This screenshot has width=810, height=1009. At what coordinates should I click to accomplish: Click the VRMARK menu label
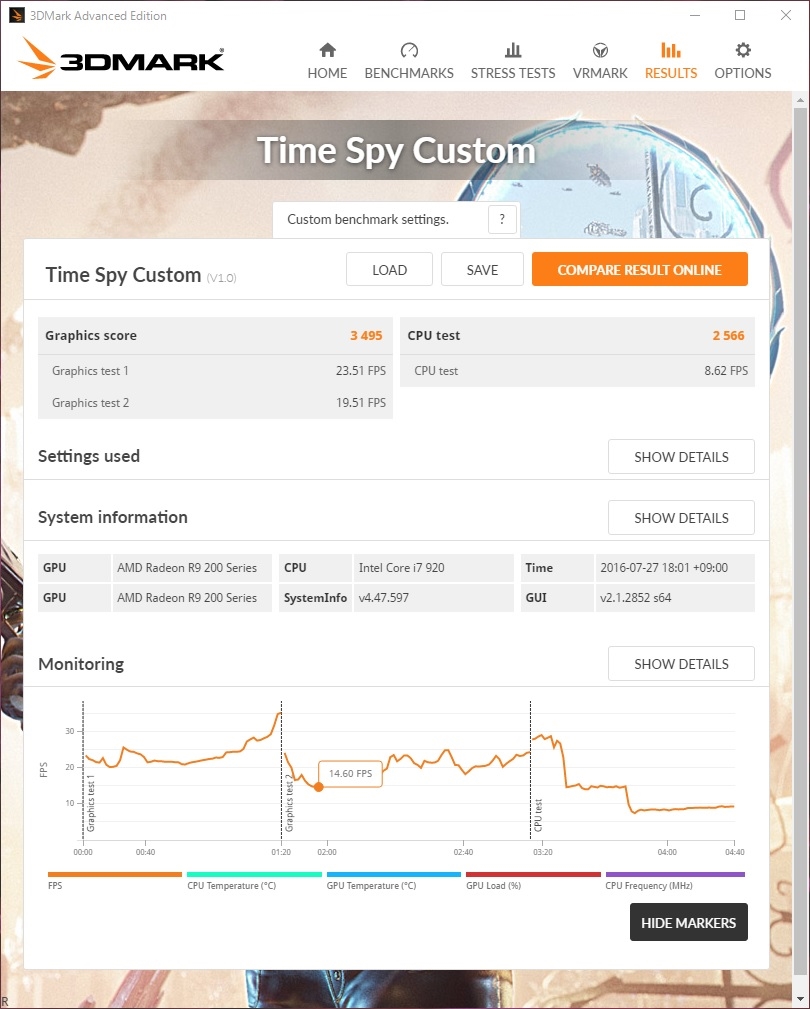click(600, 73)
